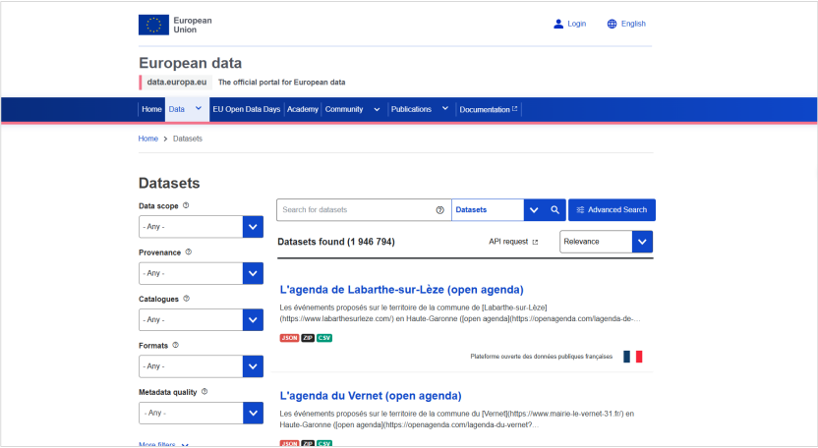Click the globe language icon
This screenshot has height=448, width=818.
pos(612,24)
